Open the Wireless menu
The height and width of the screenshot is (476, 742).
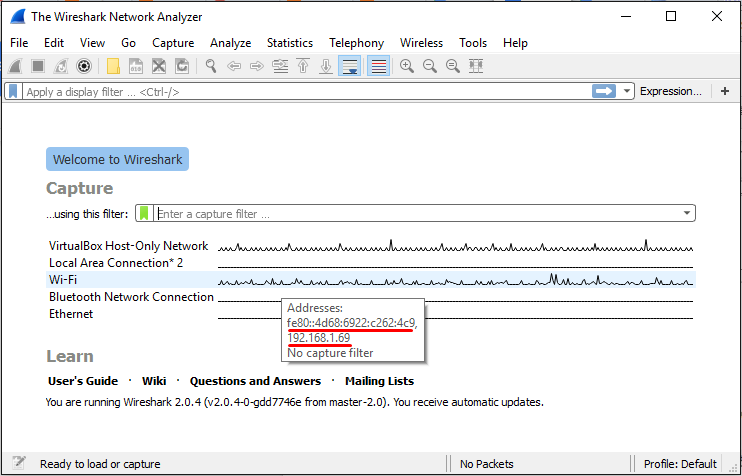coord(421,43)
